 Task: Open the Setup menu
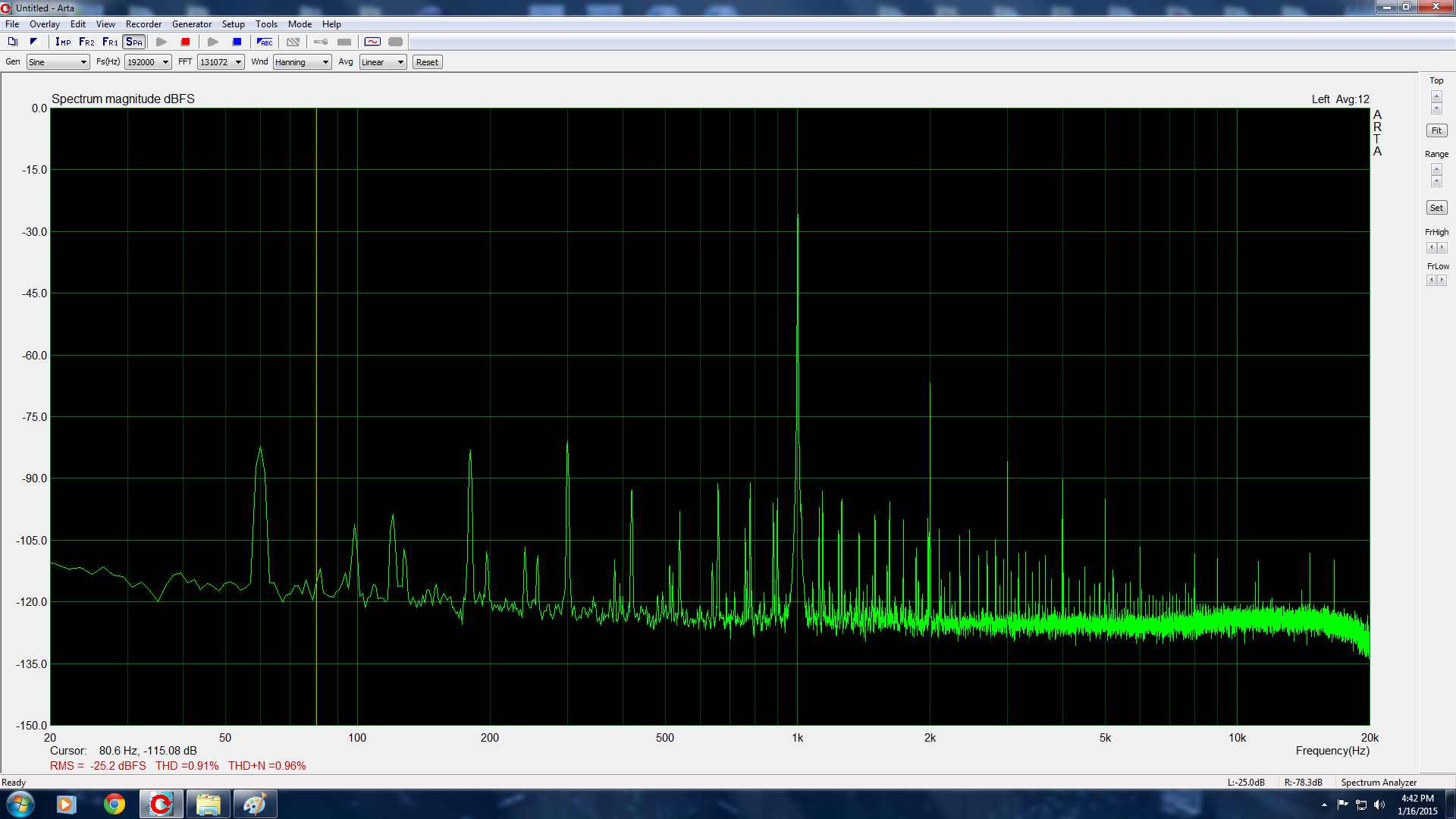[x=233, y=24]
